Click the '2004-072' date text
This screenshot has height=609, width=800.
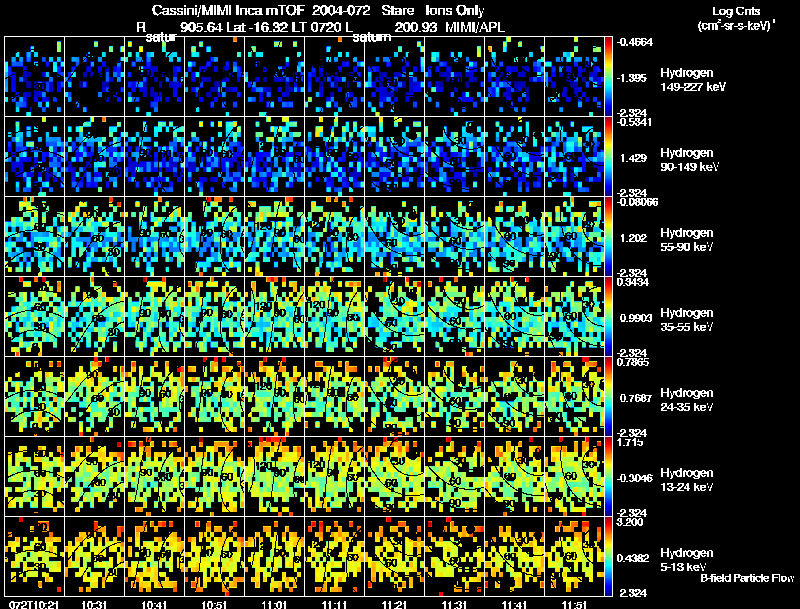[x=341, y=11]
